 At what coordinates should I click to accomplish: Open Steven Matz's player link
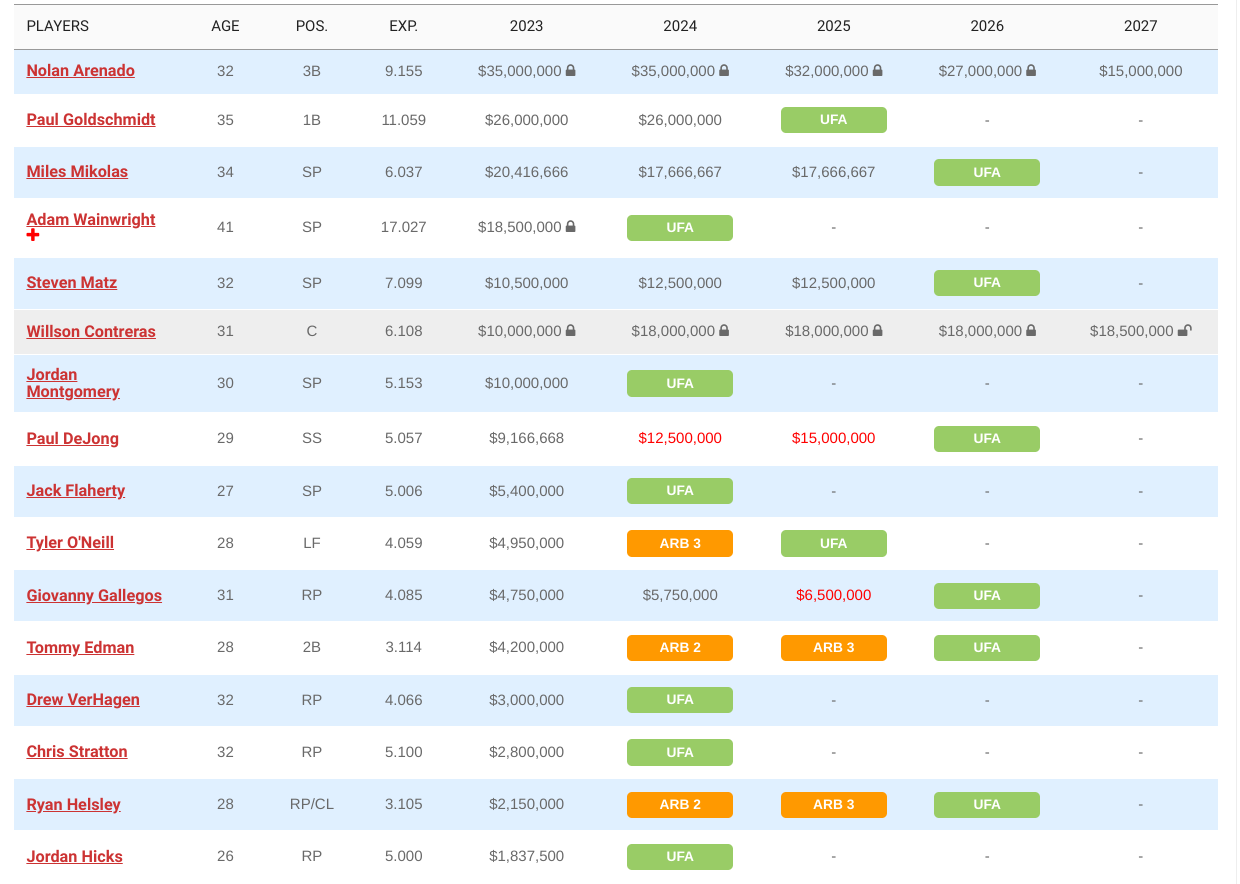[72, 283]
